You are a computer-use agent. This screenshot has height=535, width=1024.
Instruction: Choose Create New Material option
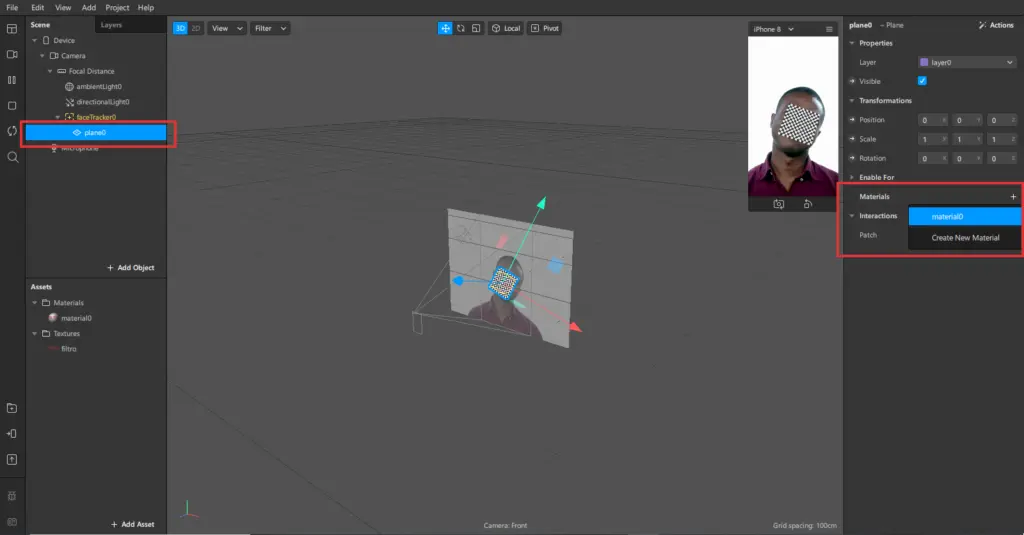pyautogui.click(x=965, y=238)
